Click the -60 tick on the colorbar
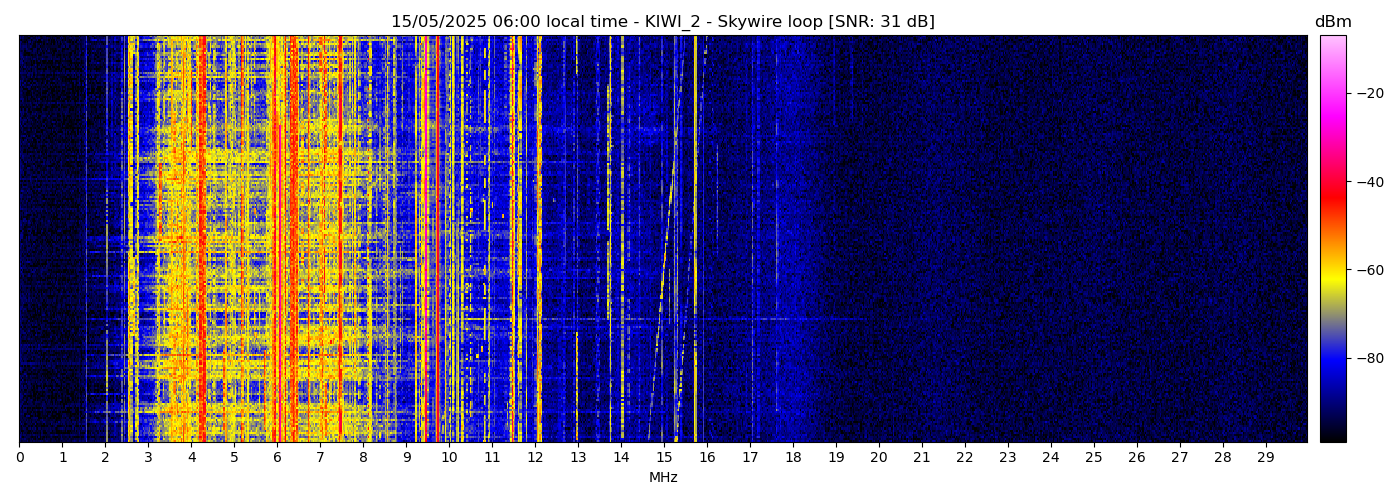The height and width of the screenshot is (500, 1400). pos(1370,270)
